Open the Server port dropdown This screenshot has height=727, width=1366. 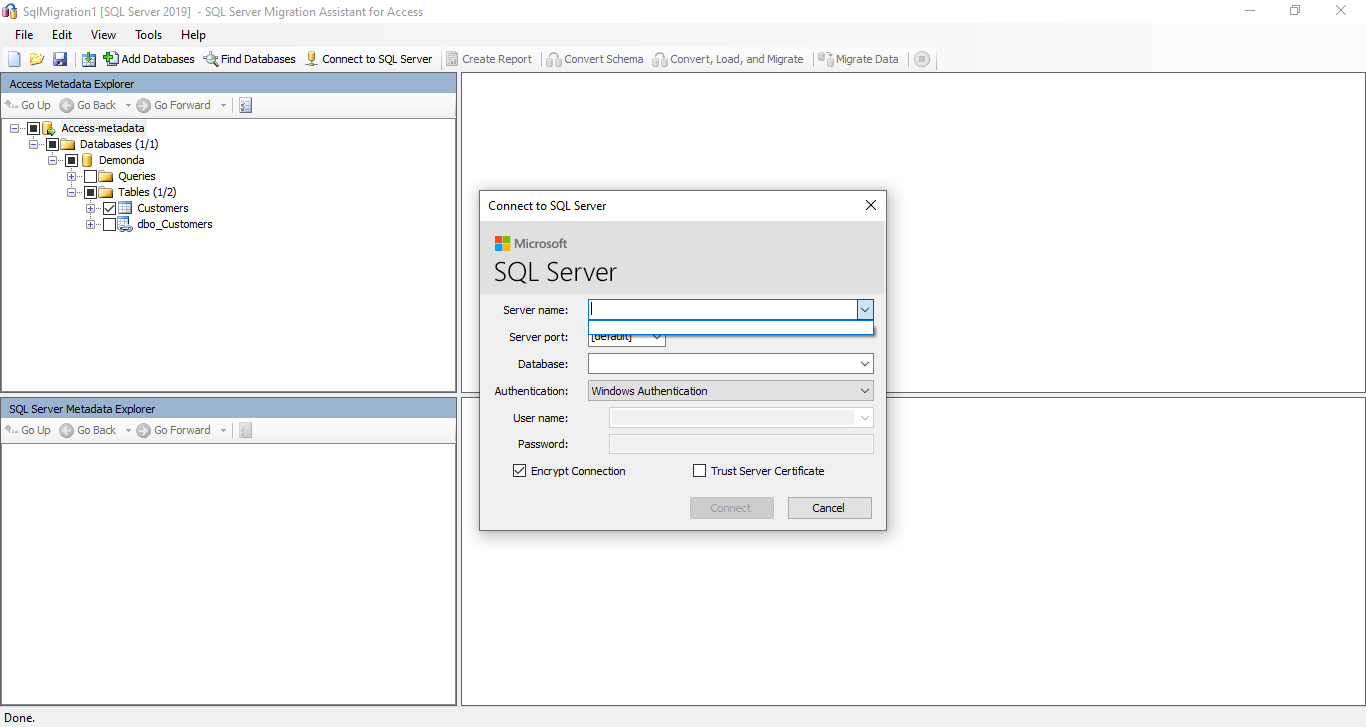click(x=657, y=338)
